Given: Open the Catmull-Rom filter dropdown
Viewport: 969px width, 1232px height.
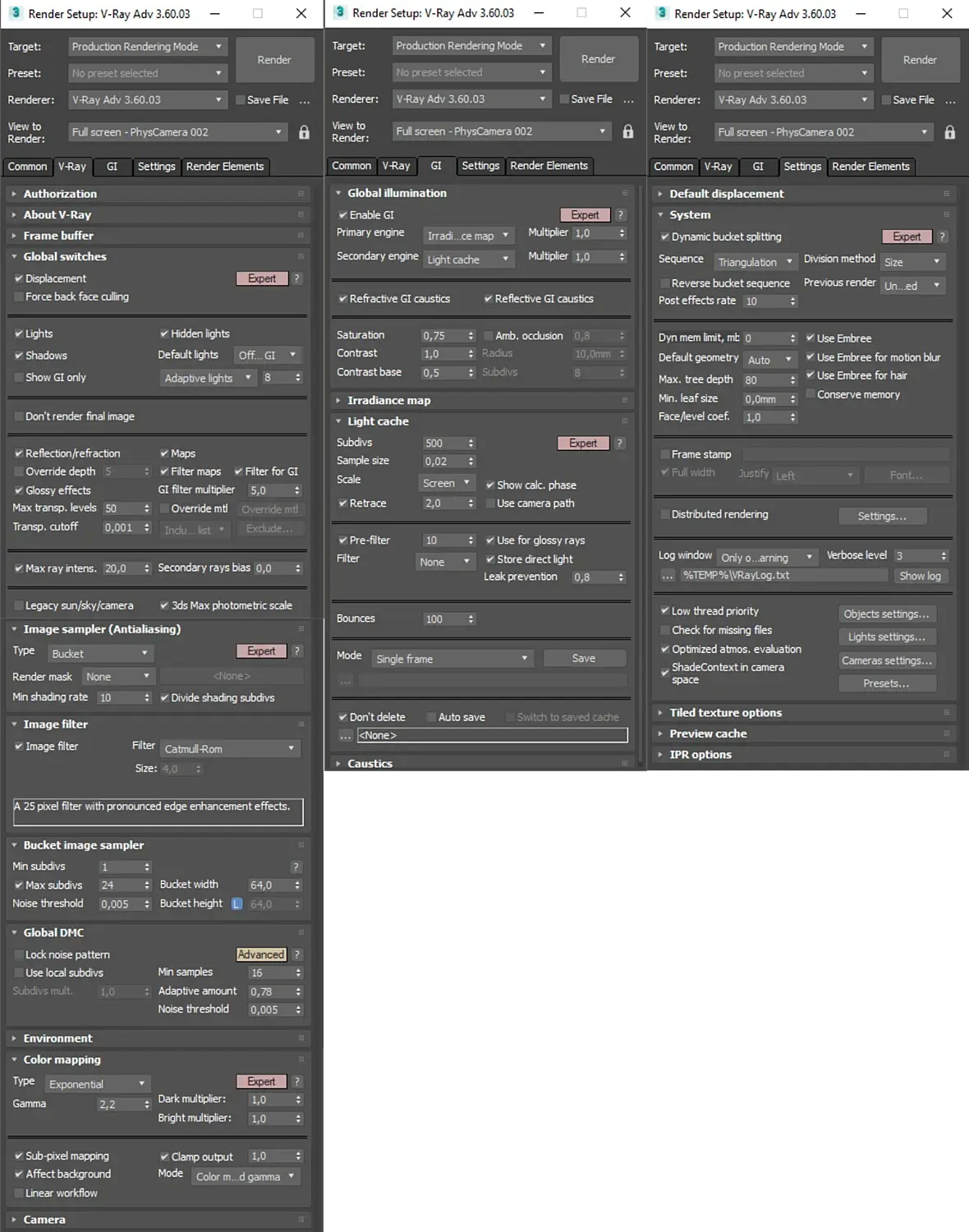Looking at the screenshot, I should coord(230,749).
